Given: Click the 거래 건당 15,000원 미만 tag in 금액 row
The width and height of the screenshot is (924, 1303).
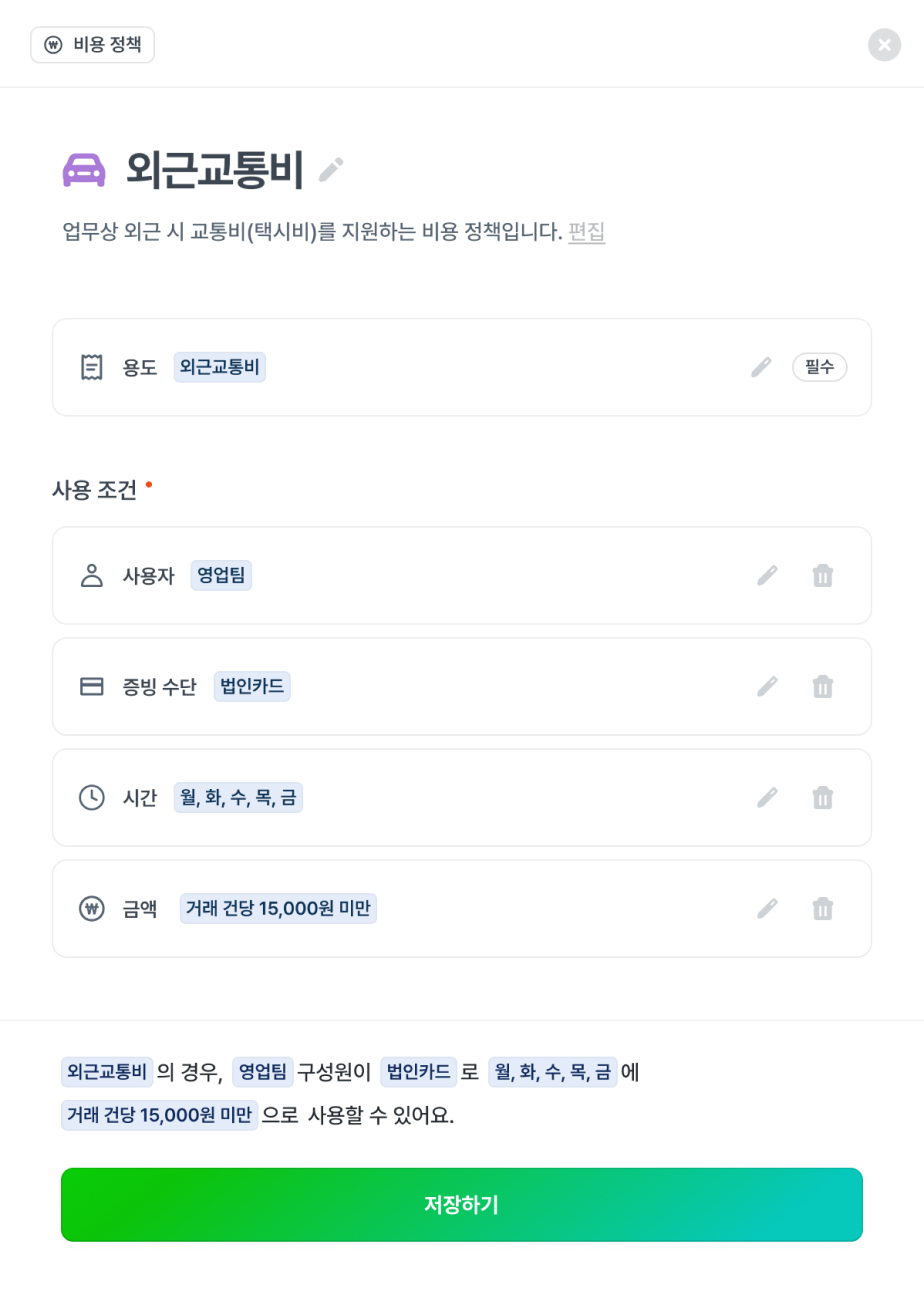Looking at the screenshot, I should [x=278, y=908].
